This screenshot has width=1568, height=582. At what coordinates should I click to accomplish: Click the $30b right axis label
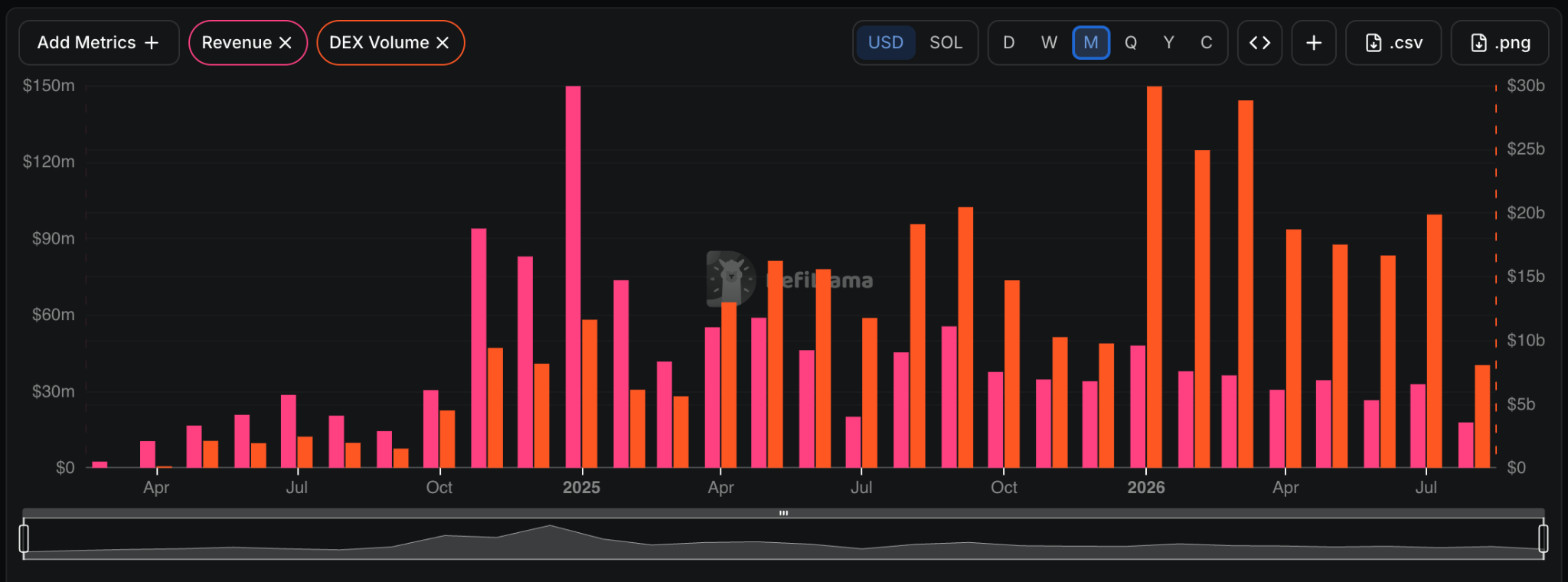pos(1526,86)
